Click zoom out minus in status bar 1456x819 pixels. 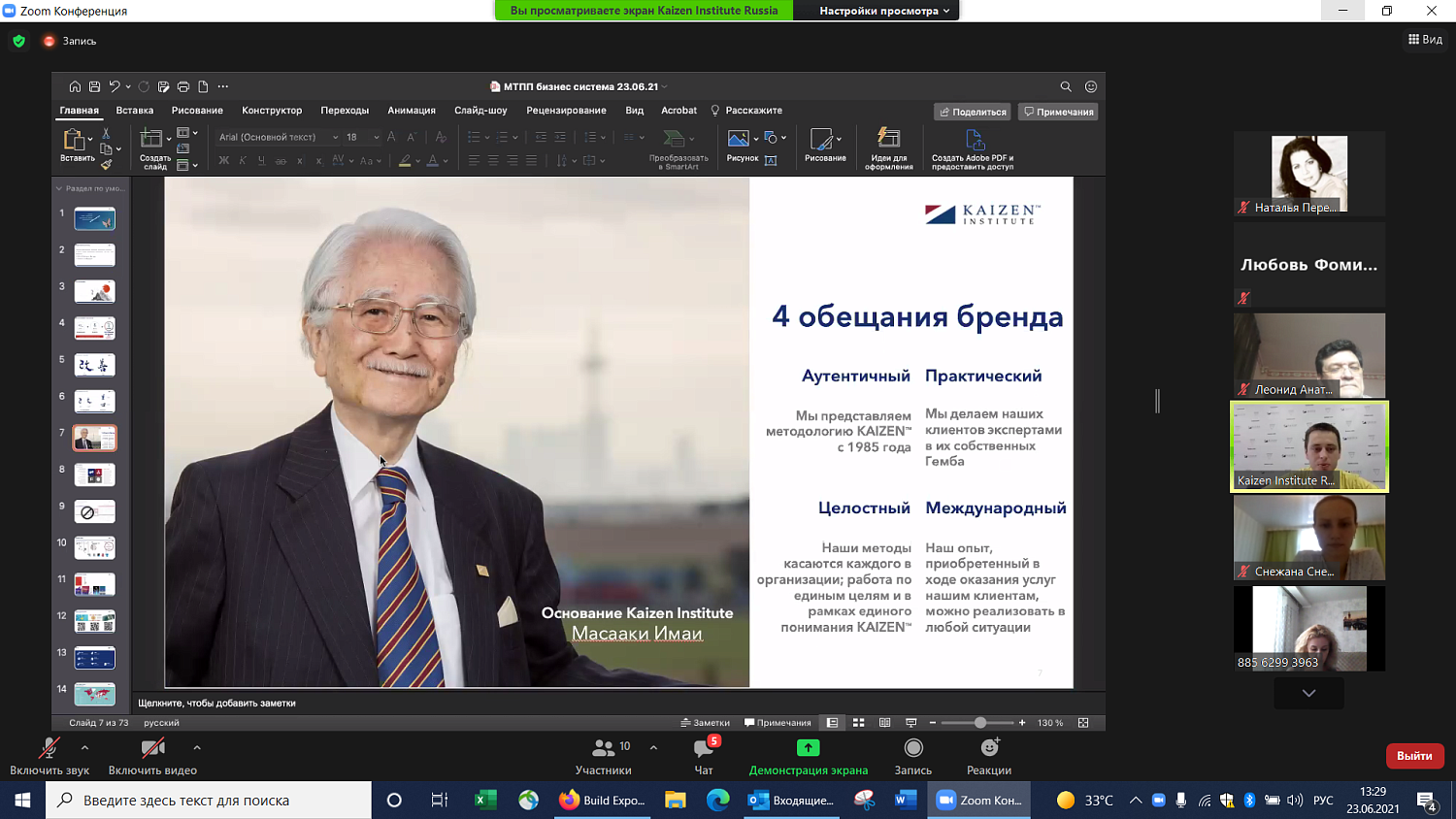933,723
